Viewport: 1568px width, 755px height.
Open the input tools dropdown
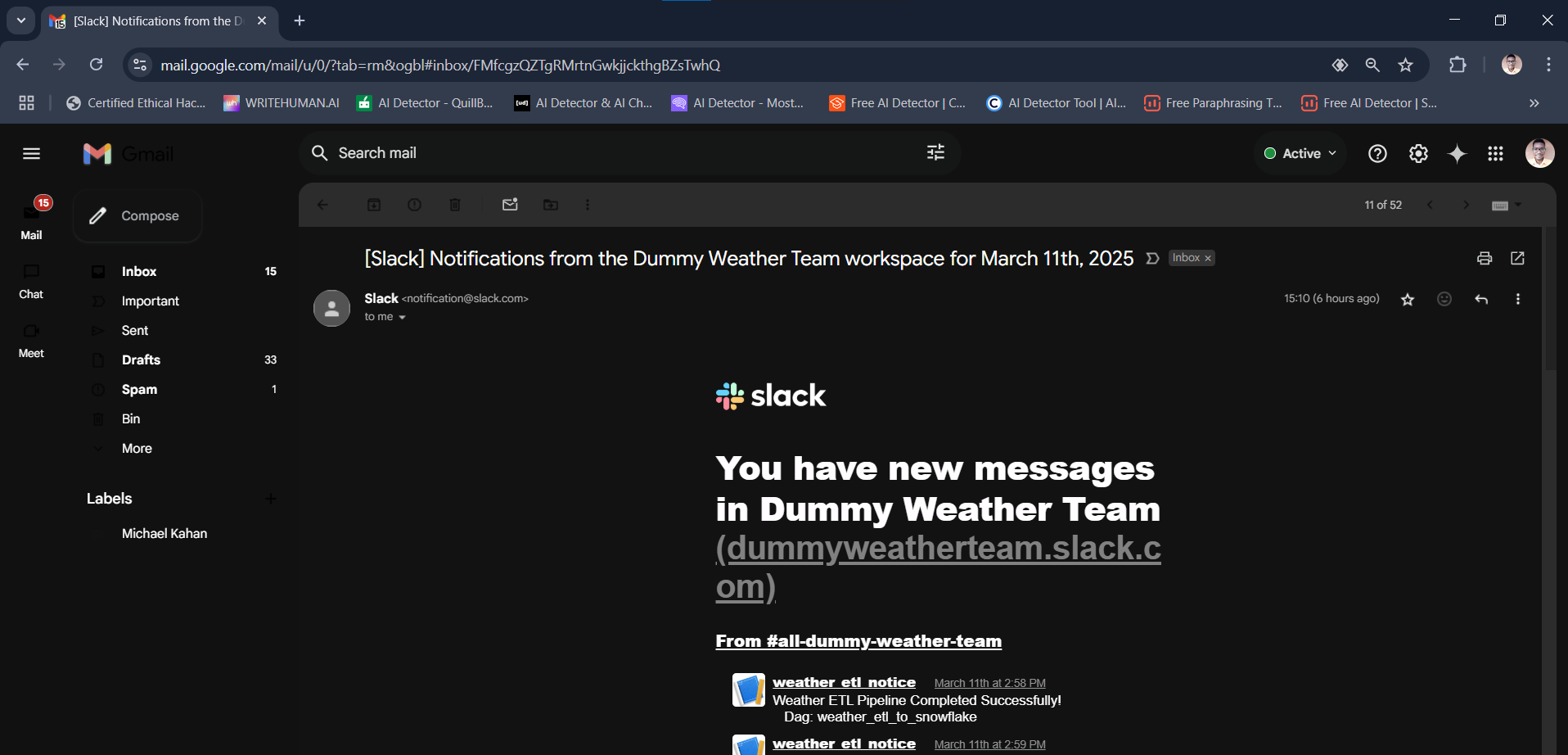pyautogui.click(x=1506, y=205)
